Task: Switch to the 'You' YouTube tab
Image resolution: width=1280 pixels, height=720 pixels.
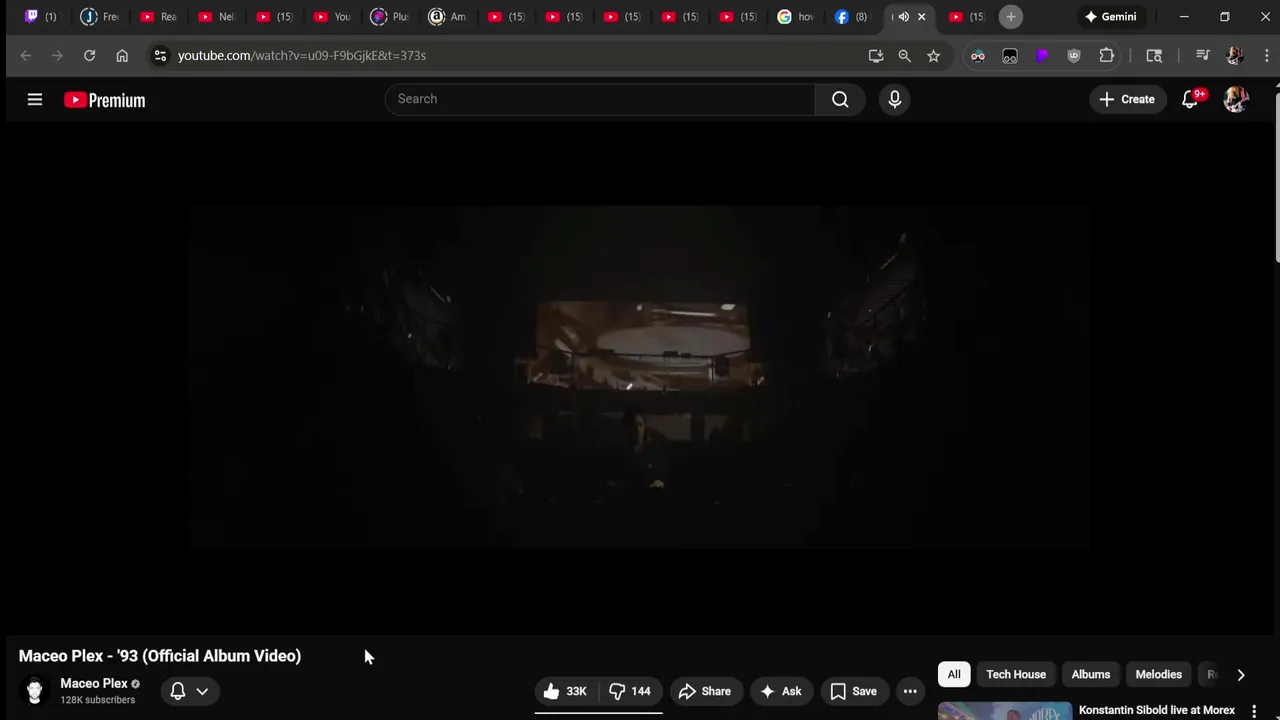Action: 332,17
